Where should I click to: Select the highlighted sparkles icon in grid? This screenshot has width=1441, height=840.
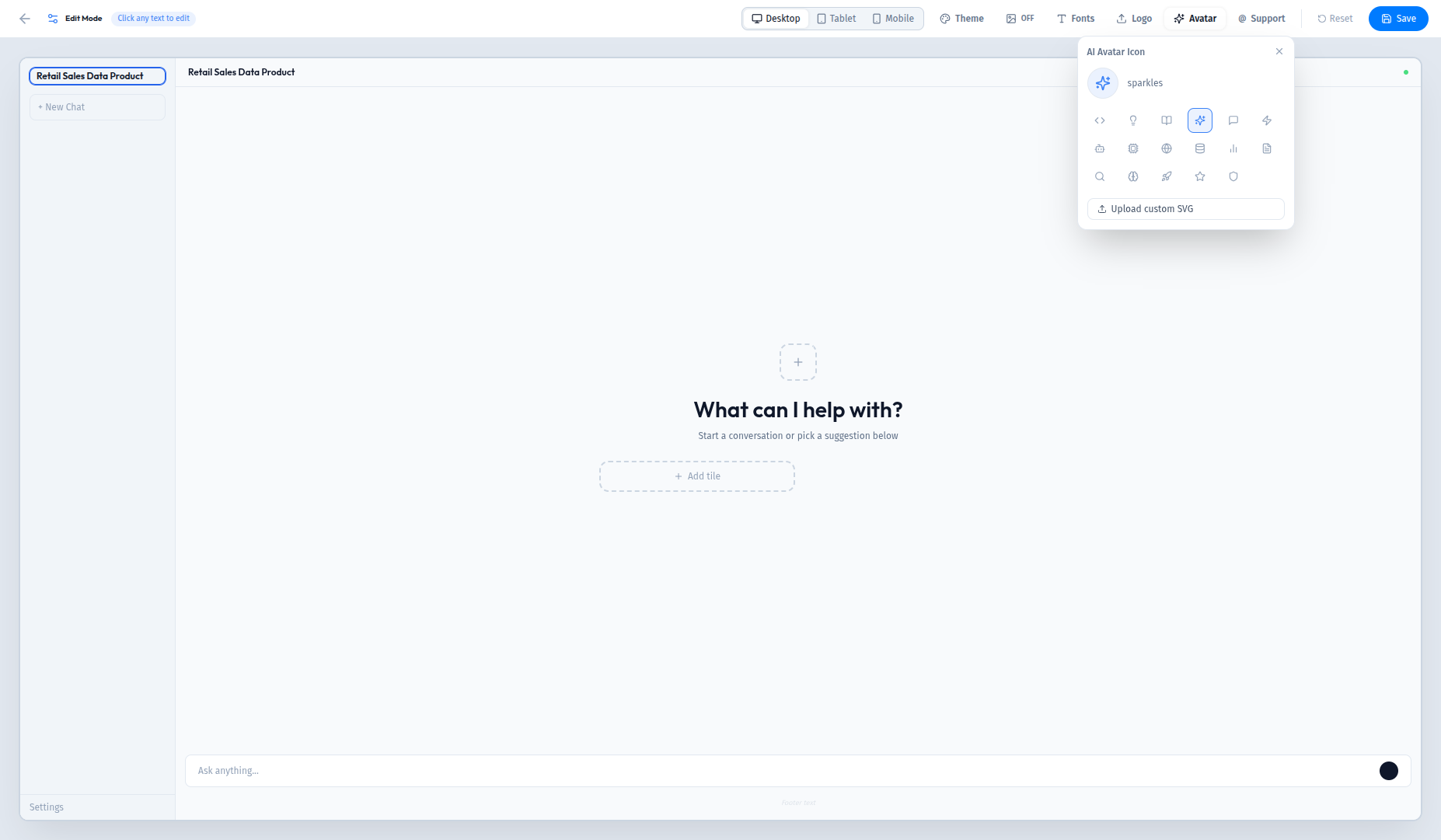click(1200, 120)
